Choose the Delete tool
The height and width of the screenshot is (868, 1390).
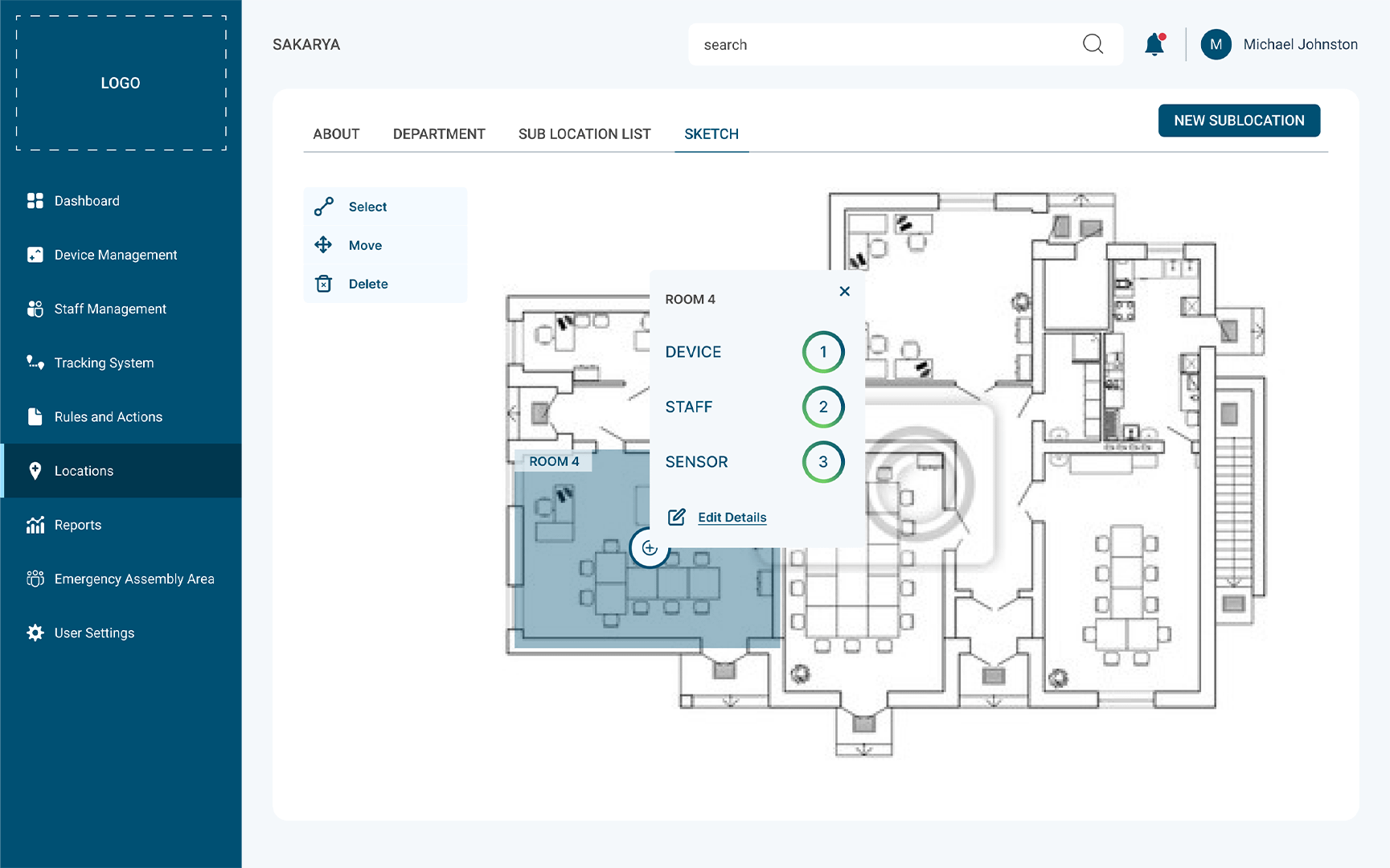[367, 284]
